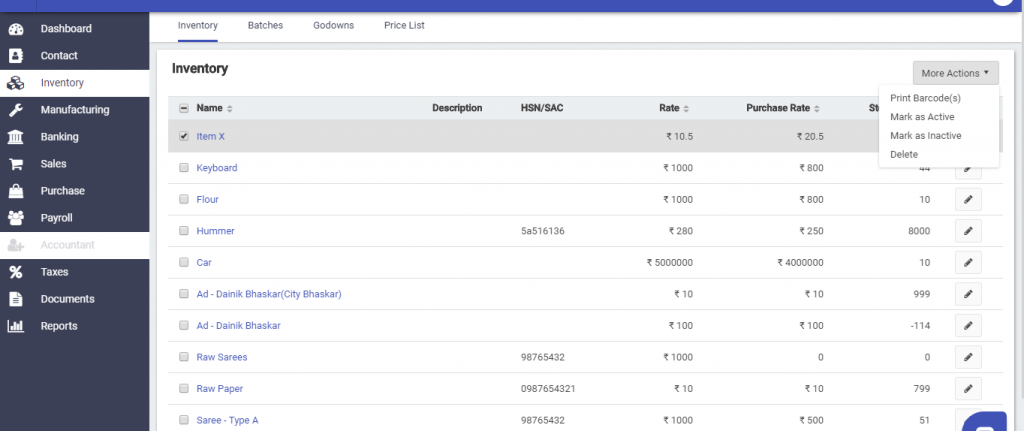Screen dimensions: 1024x431
Task: Tick the Keyboard row checkbox
Action: (x=184, y=168)
